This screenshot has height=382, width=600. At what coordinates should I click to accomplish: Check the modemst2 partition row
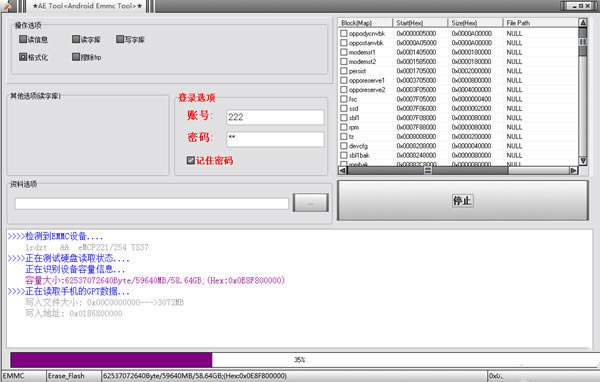(344, 62)
